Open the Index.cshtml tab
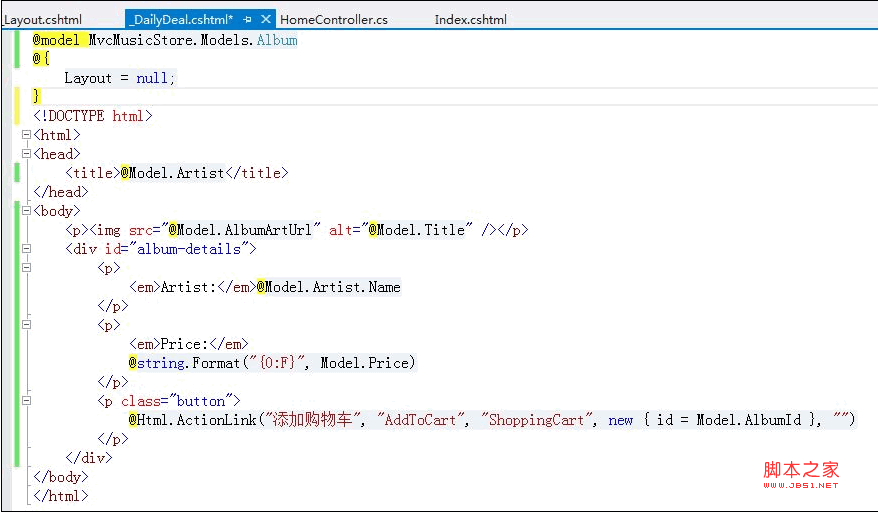Image resolution: width=878 pixels, height=512 pixels. tap(470, 19)
